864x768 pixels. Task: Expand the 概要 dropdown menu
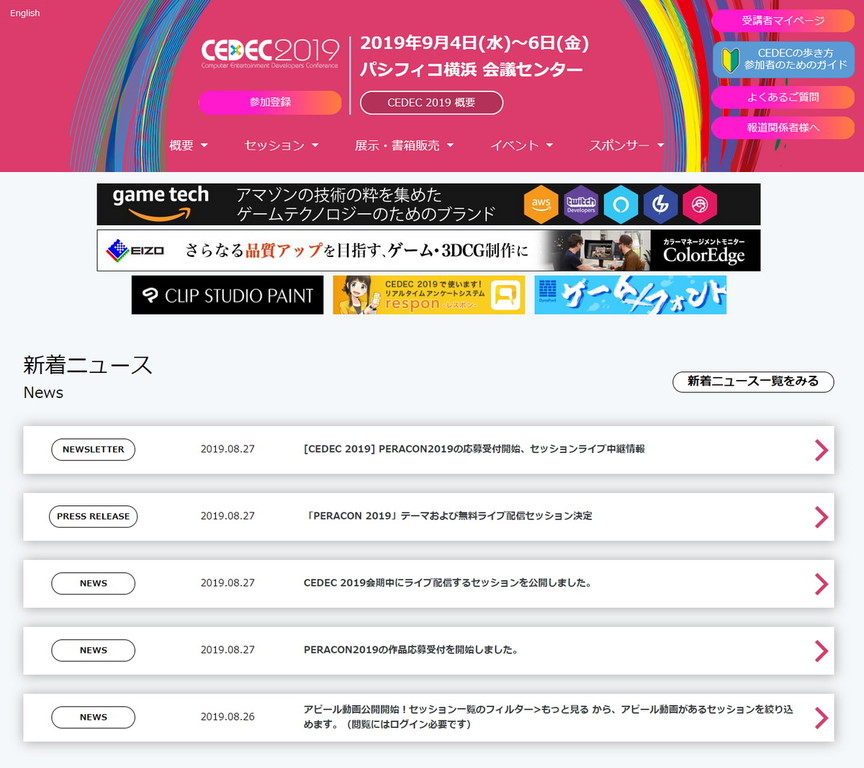[188, 145]
